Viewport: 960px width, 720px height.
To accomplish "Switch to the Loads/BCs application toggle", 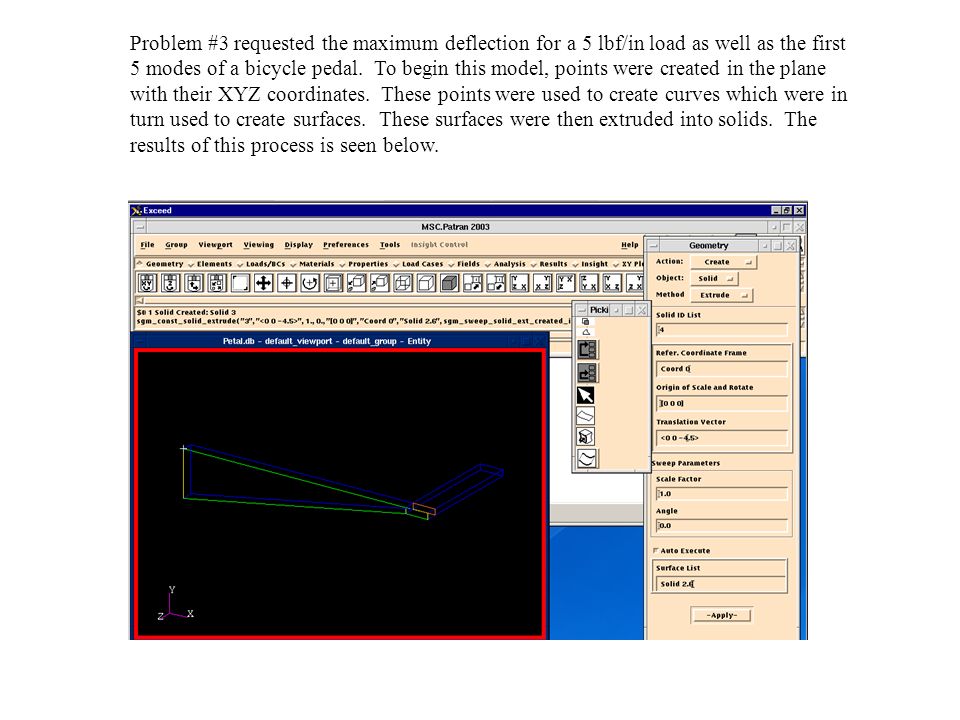I will 261,264.
